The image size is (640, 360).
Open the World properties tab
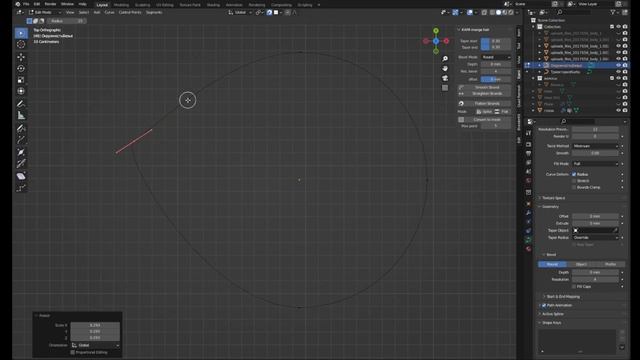click(x=529, y=180)
